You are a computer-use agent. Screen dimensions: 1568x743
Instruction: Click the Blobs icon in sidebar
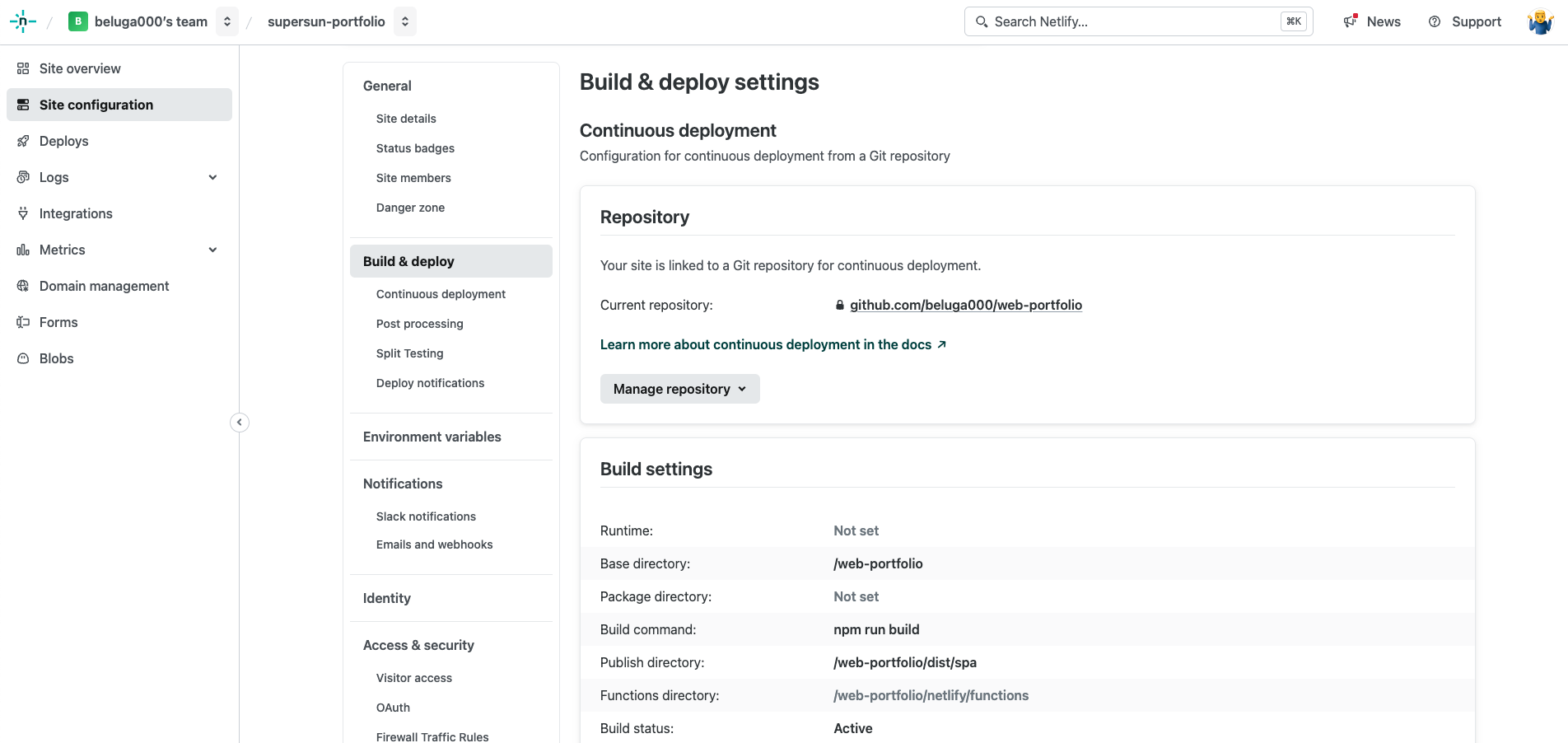pyautogui.click(x=23, y=358)
